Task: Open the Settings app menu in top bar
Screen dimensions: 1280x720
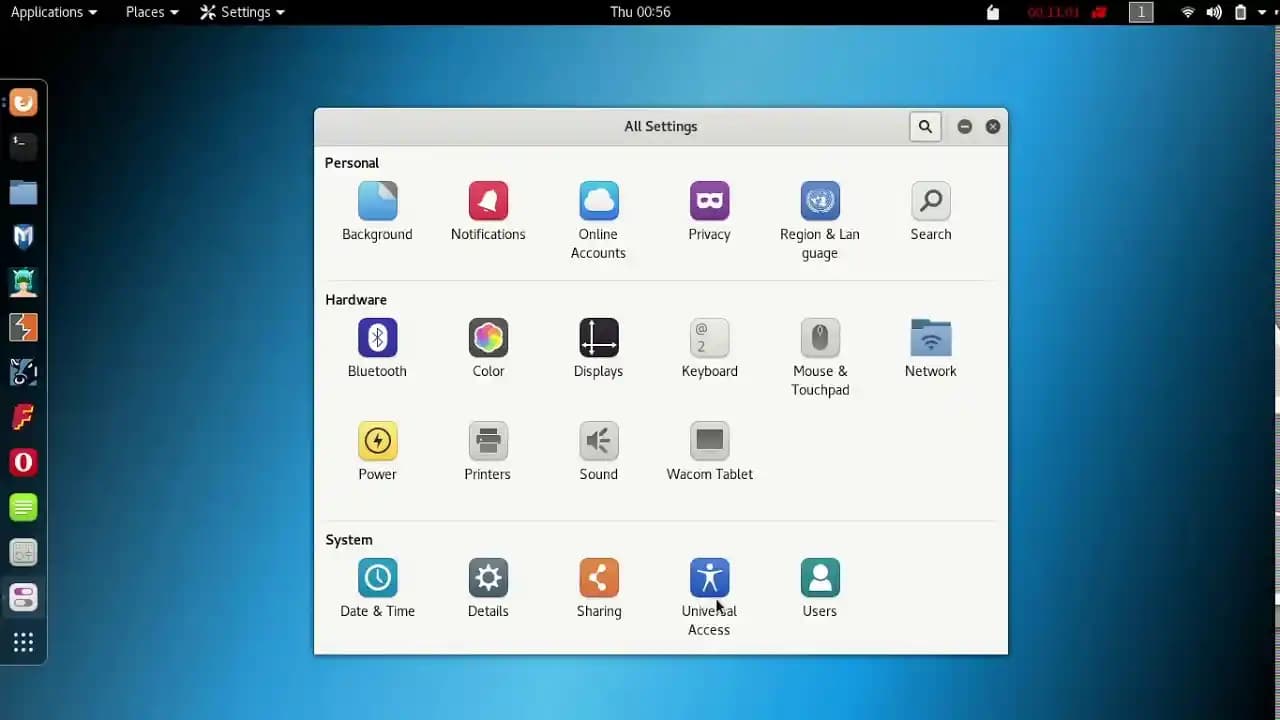Action: pos(242,12)
